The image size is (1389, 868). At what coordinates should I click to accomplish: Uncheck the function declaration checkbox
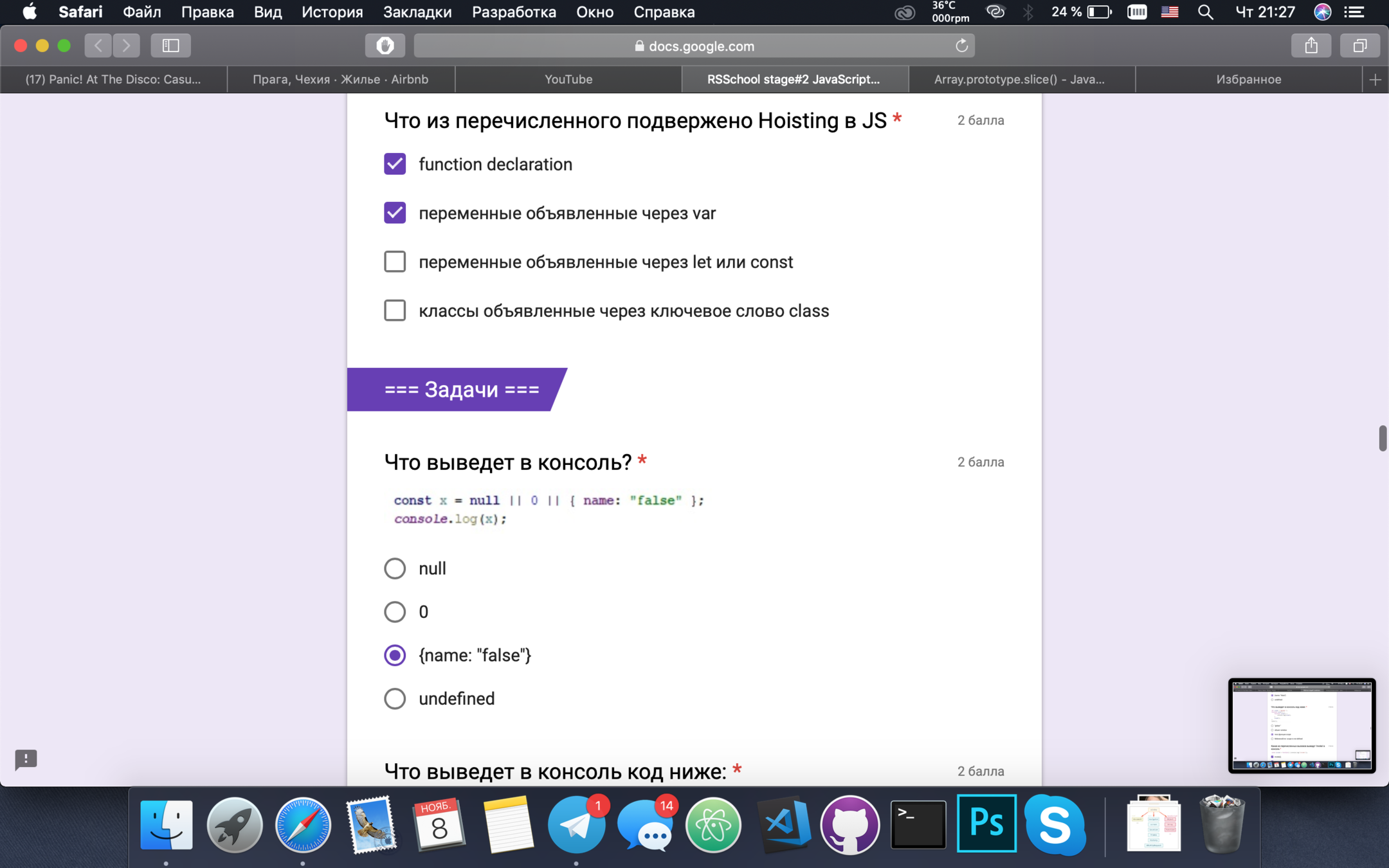[395, 164]
